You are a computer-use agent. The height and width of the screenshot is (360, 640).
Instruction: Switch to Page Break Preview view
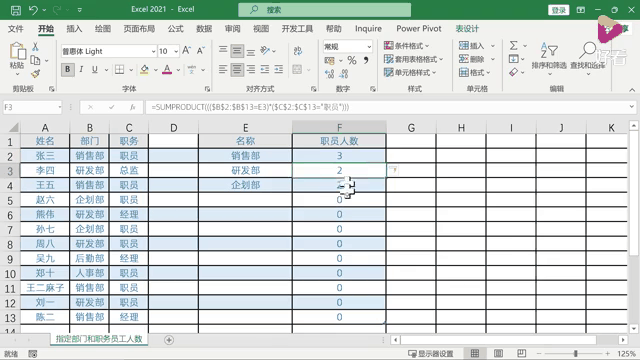[522, 353]
